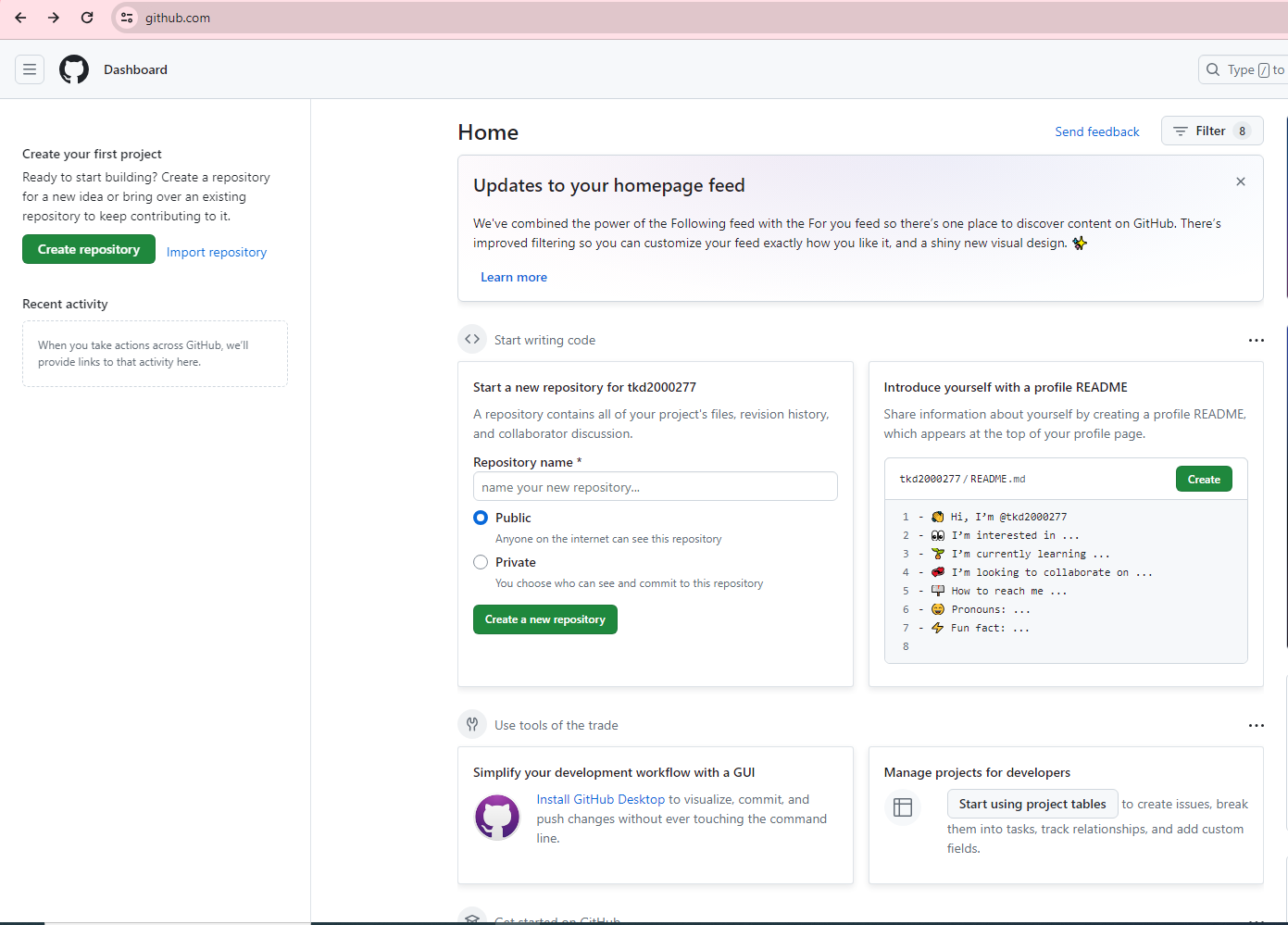Dismiss the homepage feed updates banner
Viewport: 1288px width, 925px height.
(1240, 181)
